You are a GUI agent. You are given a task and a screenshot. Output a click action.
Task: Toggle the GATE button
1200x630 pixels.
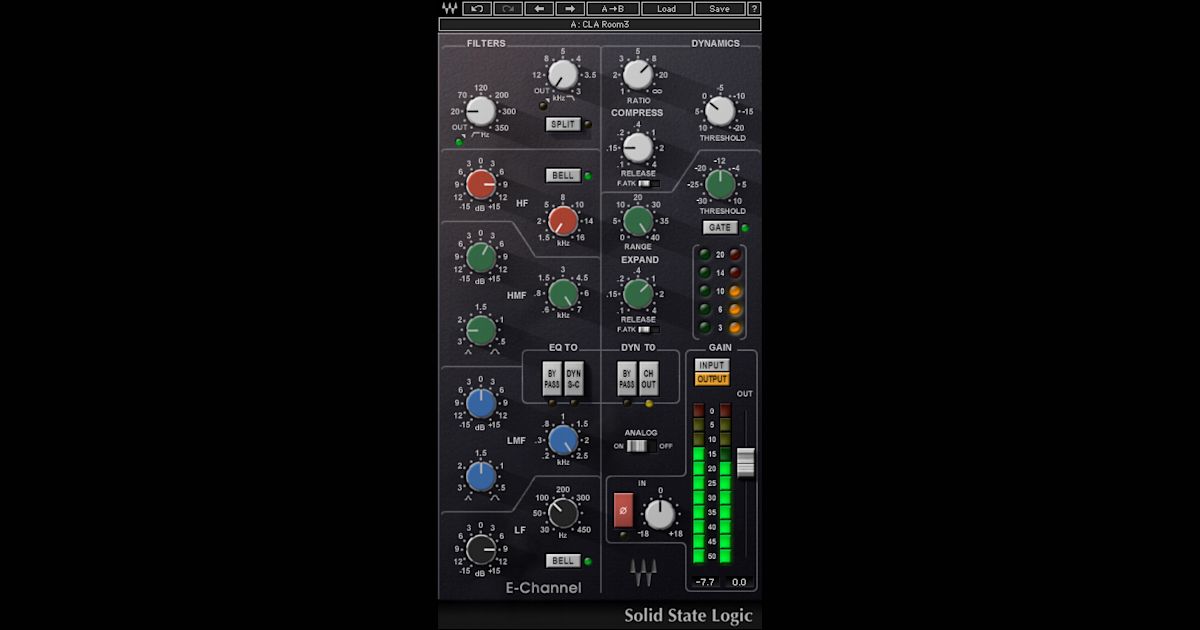pyautogui.click(x=720, y=228)
